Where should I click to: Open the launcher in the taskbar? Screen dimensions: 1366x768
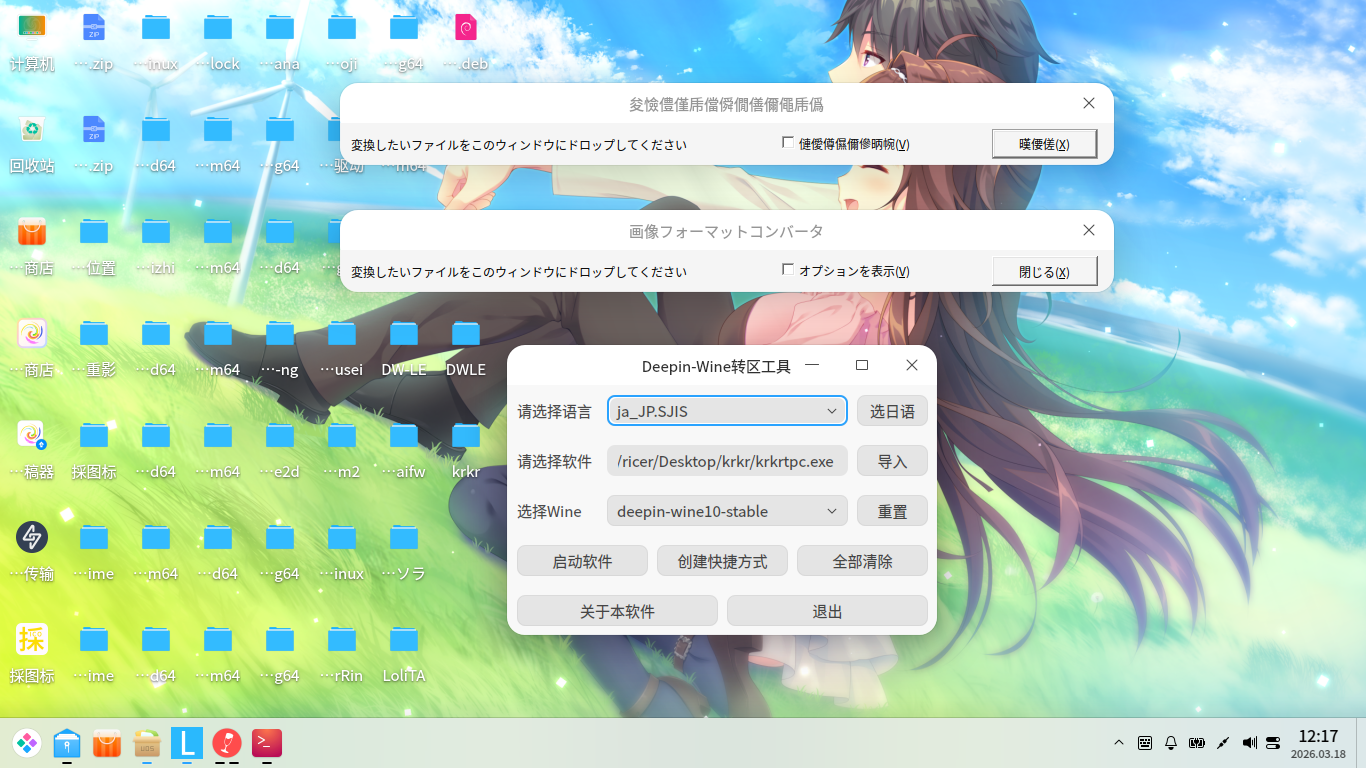click(x=27, y=743)
